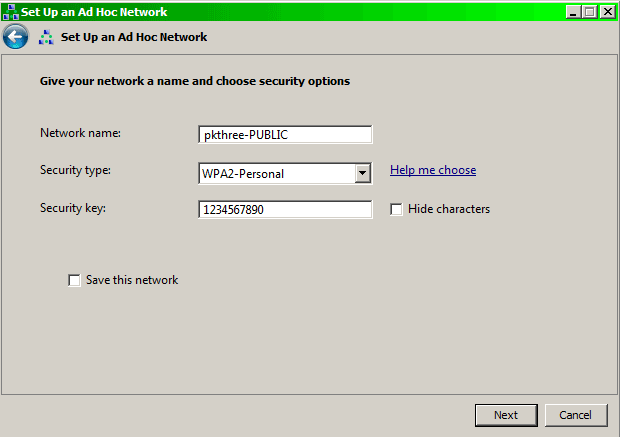The height and width of the screenshot is (437, 620).
Task: Enable the Hide characters checkbox
Action: click(x=396, y=209)
